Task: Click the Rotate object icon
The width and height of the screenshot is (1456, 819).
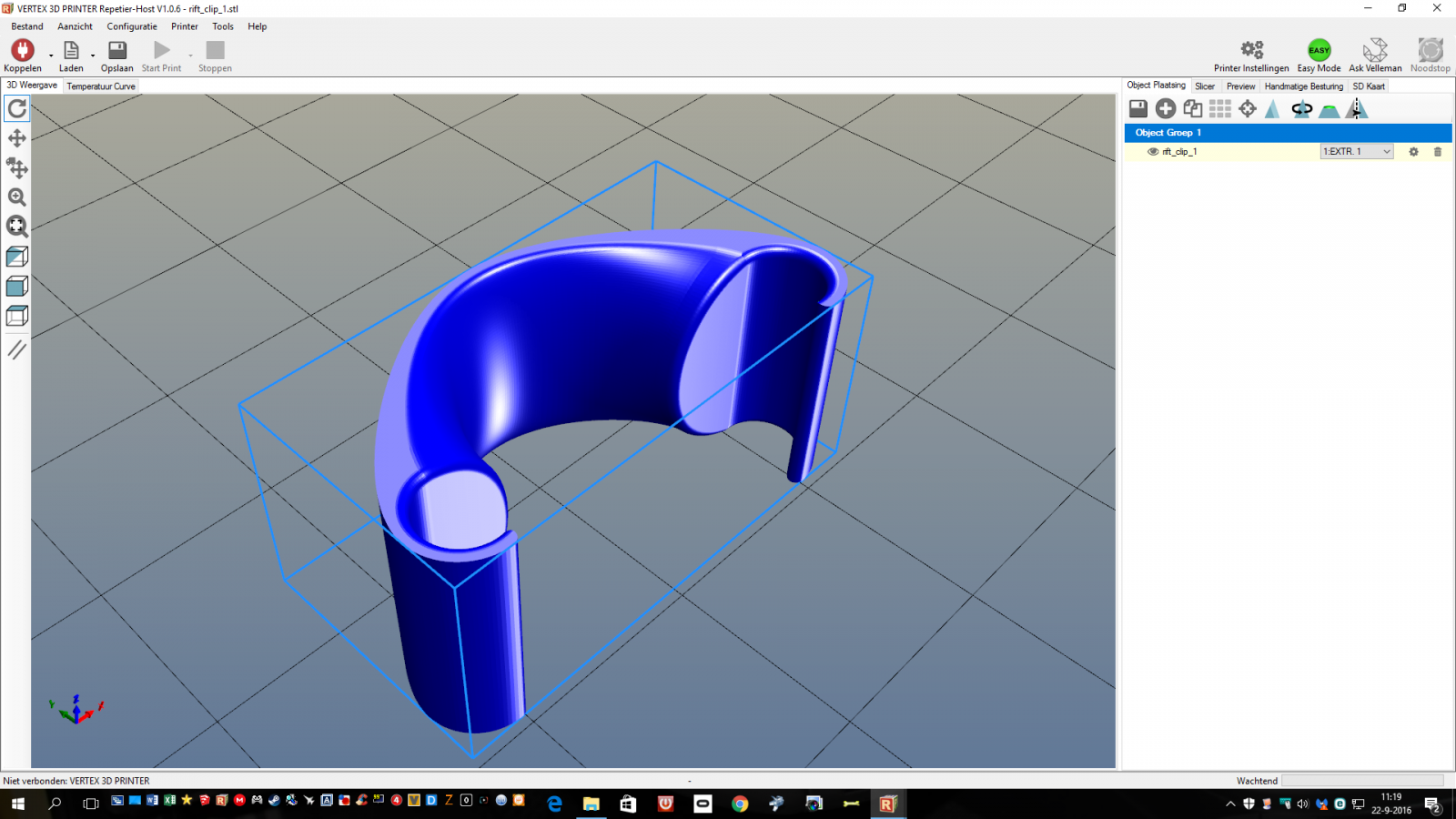Action: coord(1302,109)
